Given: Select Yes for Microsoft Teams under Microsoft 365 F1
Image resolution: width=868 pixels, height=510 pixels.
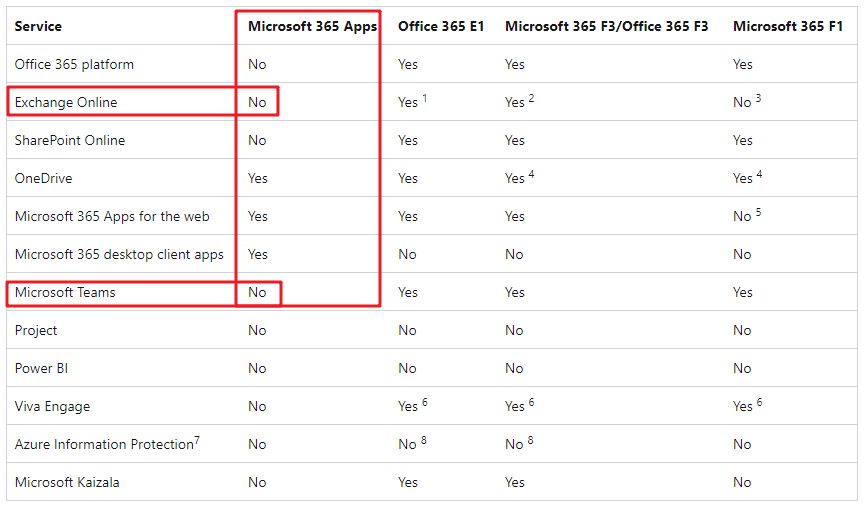Looking at the screenshot, I should pyautogui.click(x=742, y=292).
